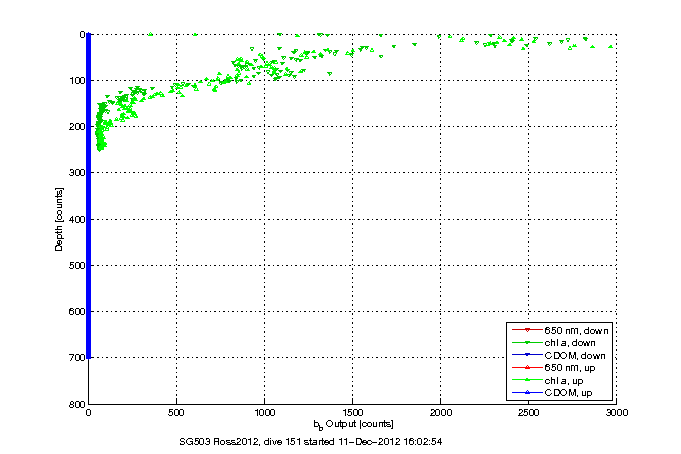The width and height of the screenshot is (681, 454).
Task: Click the red legend line sample for 650 nm, down
Action: point(527,330)
